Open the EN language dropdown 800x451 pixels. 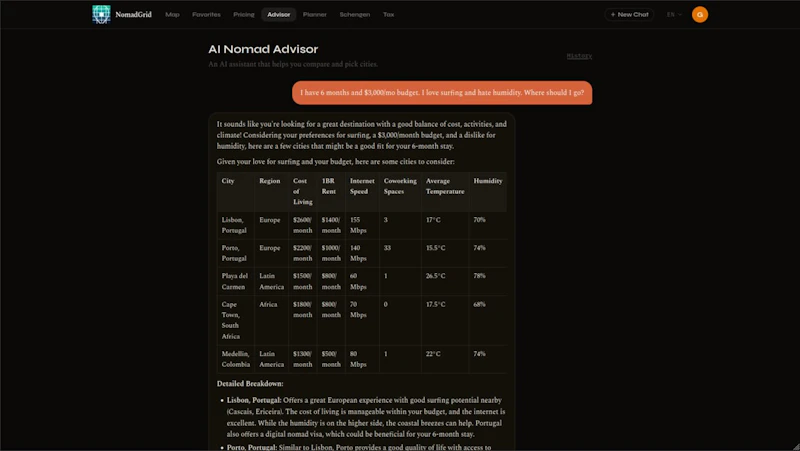[674, 15]
